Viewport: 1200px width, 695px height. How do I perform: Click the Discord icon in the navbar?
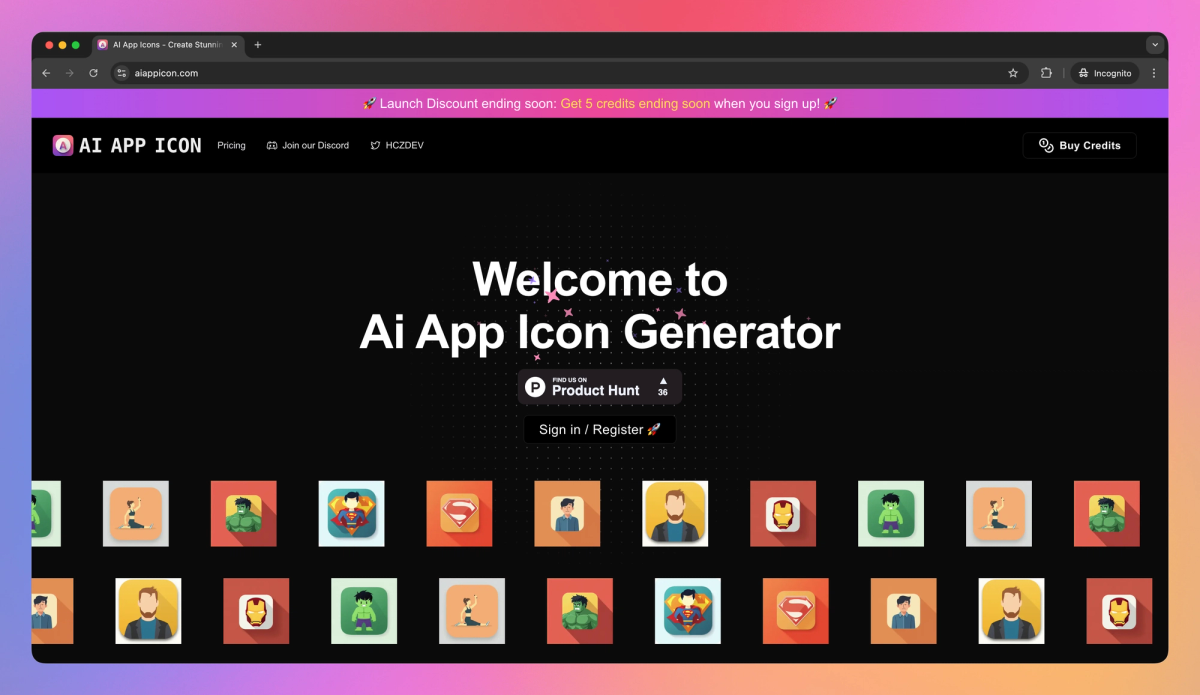[271, 146]
